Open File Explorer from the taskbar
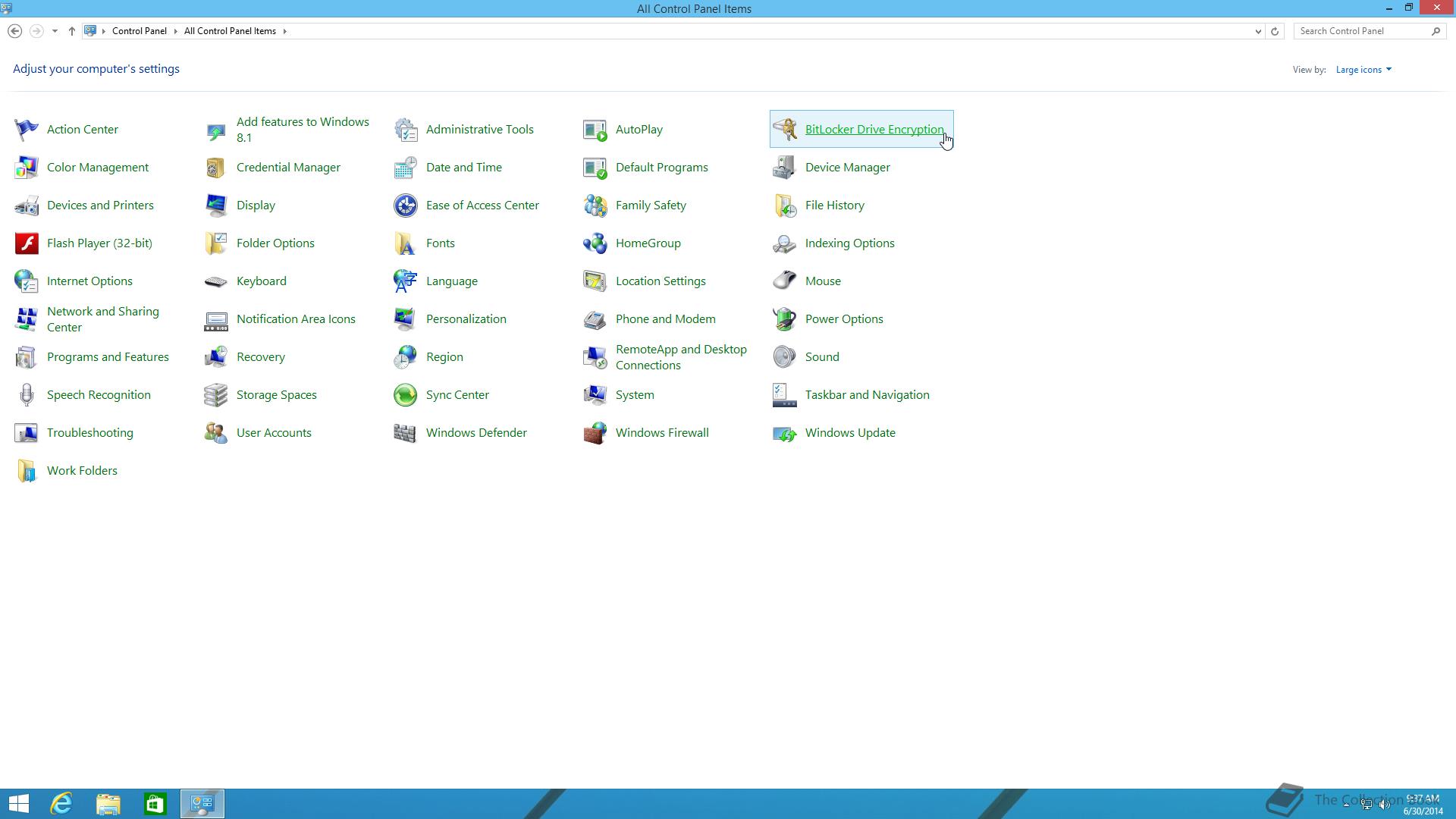This screenshot has height=819, width=1456. coord(108,804)
